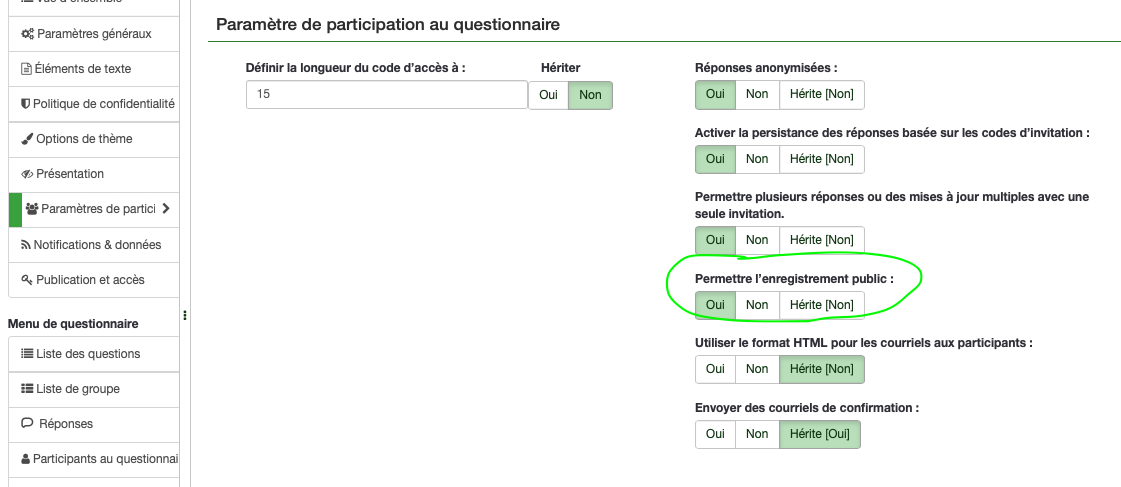Click the gears icon beside Paramètres généraux
The height and width of the screenshot is (487, 1121).
tap(28, 34)
